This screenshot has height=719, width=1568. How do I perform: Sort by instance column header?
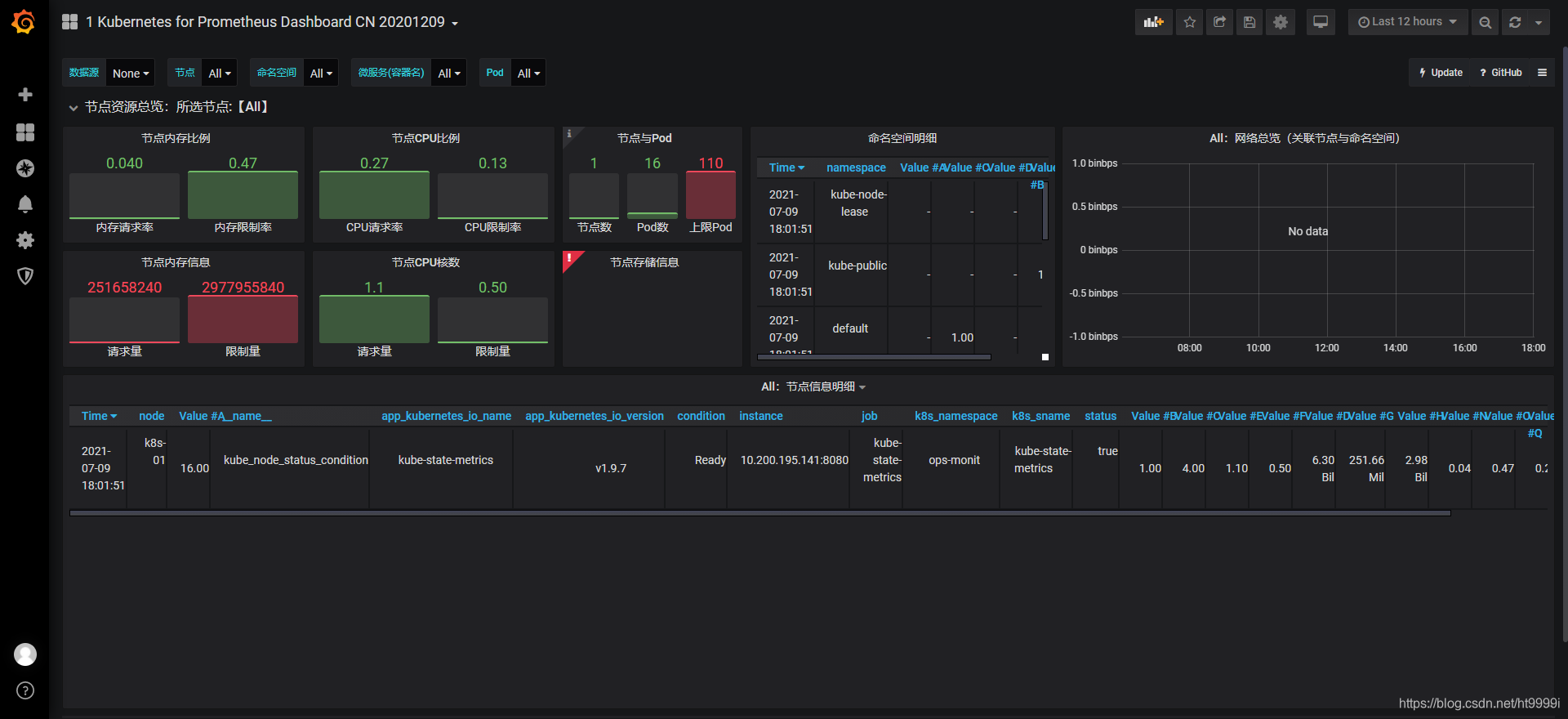pyautogui.click(x=761, y=416)
